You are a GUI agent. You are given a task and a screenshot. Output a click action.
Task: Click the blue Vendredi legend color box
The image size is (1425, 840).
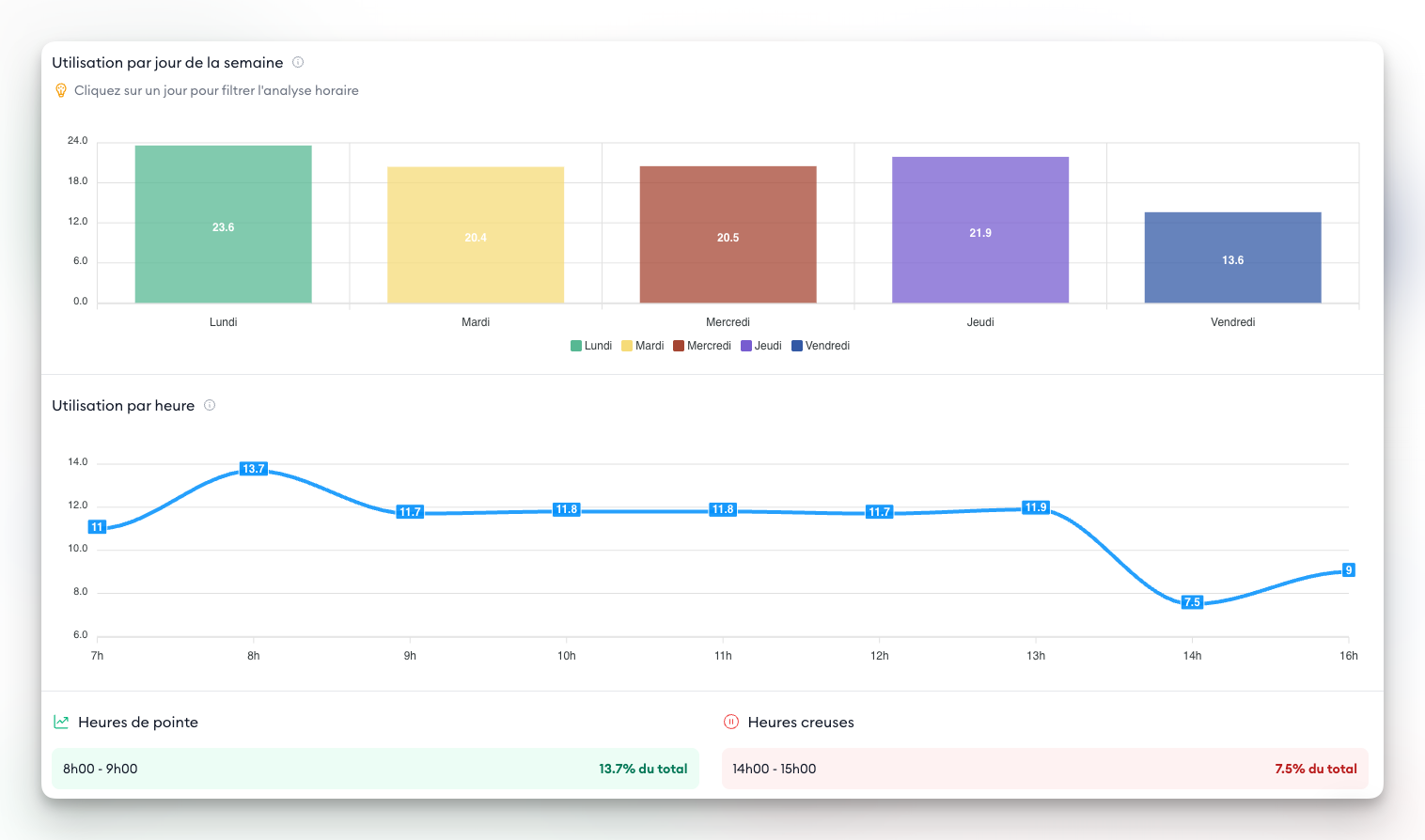tap(797, 346)
